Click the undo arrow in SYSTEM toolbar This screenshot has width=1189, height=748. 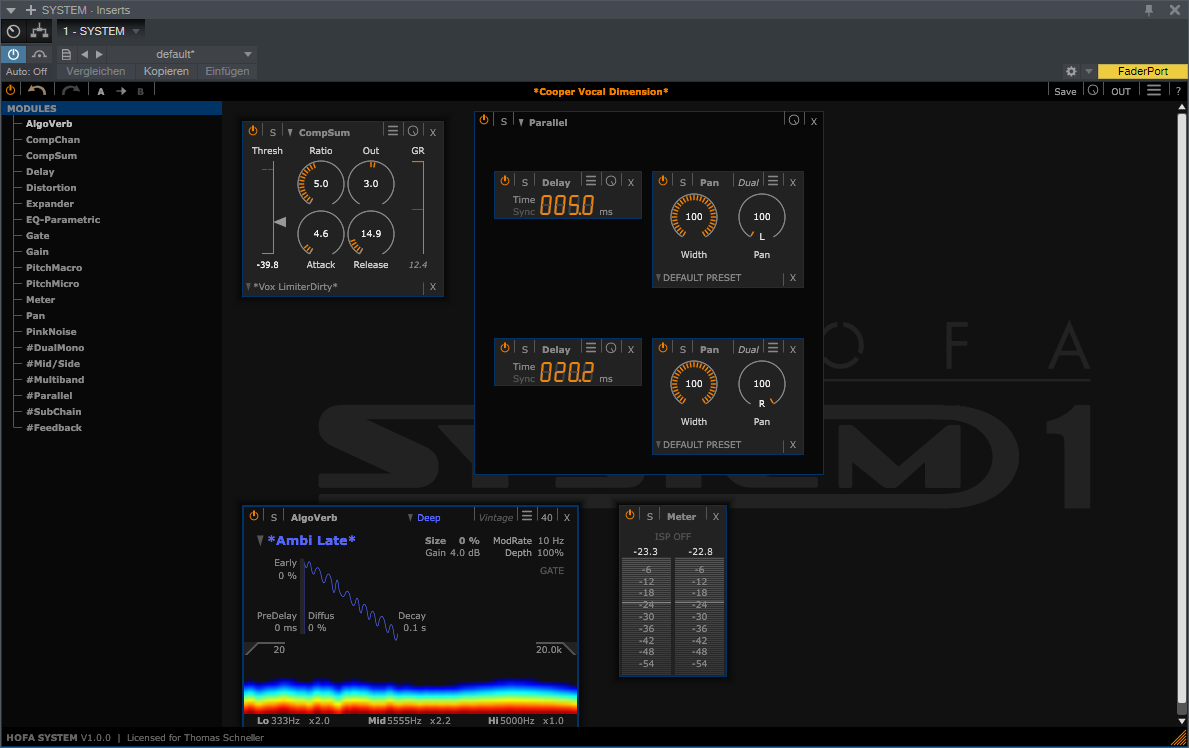pos(37,90)
